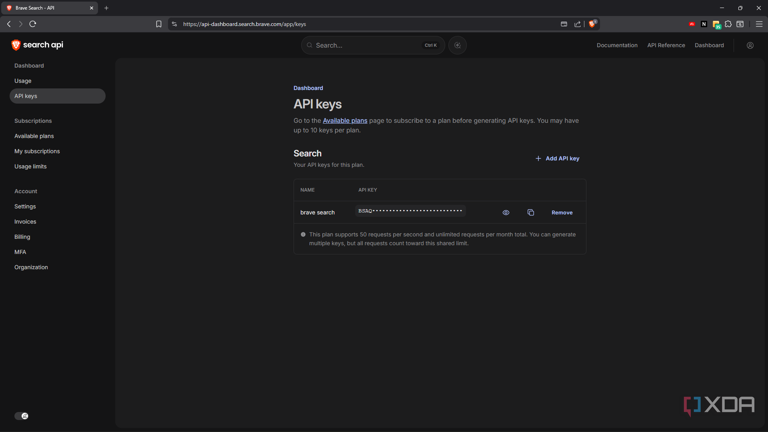Open API Reference in the top navigation
Screen dimensions: 768x432
[x=666, y=45]
